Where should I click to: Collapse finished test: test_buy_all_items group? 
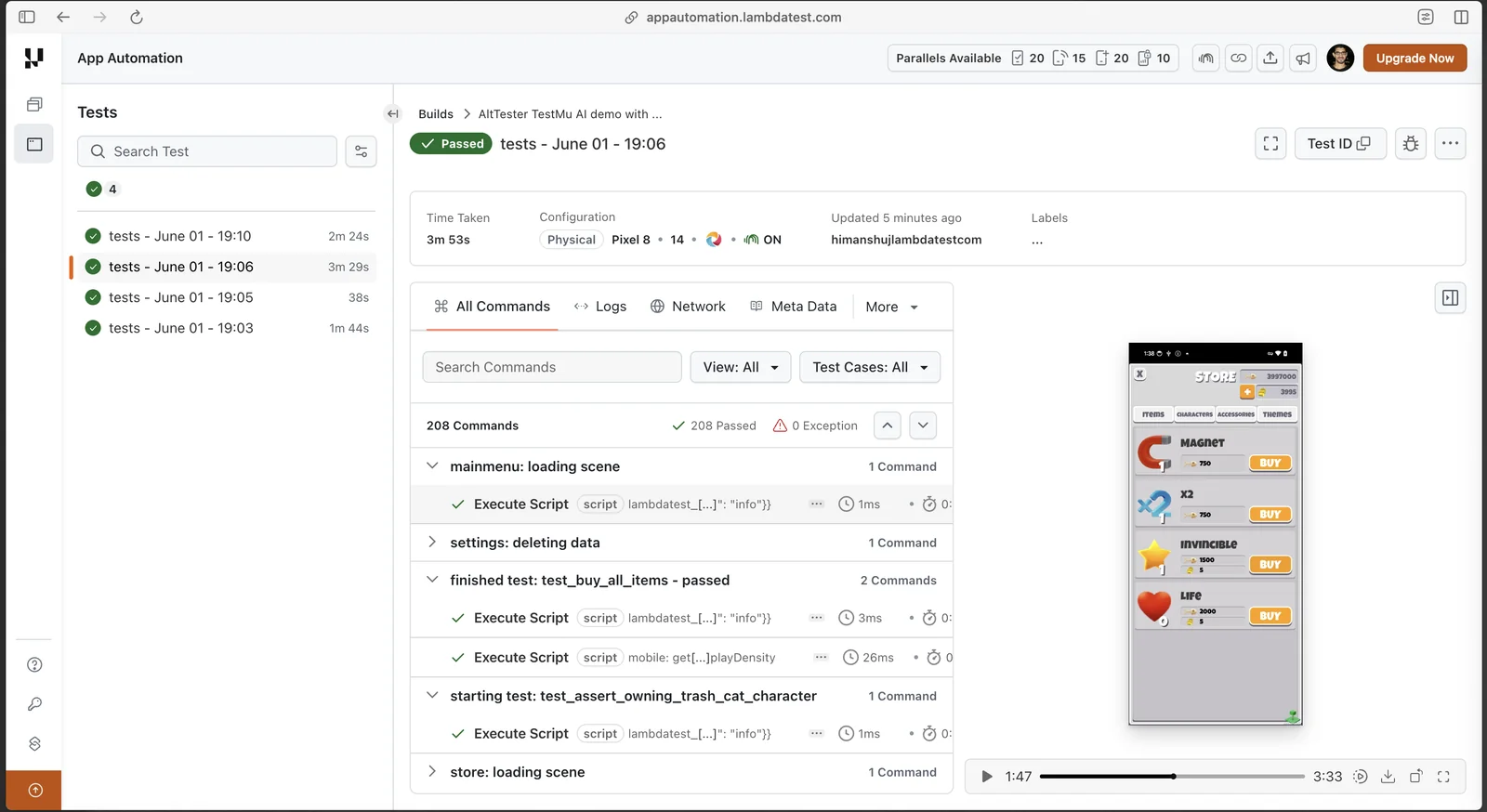pos(432,579)
